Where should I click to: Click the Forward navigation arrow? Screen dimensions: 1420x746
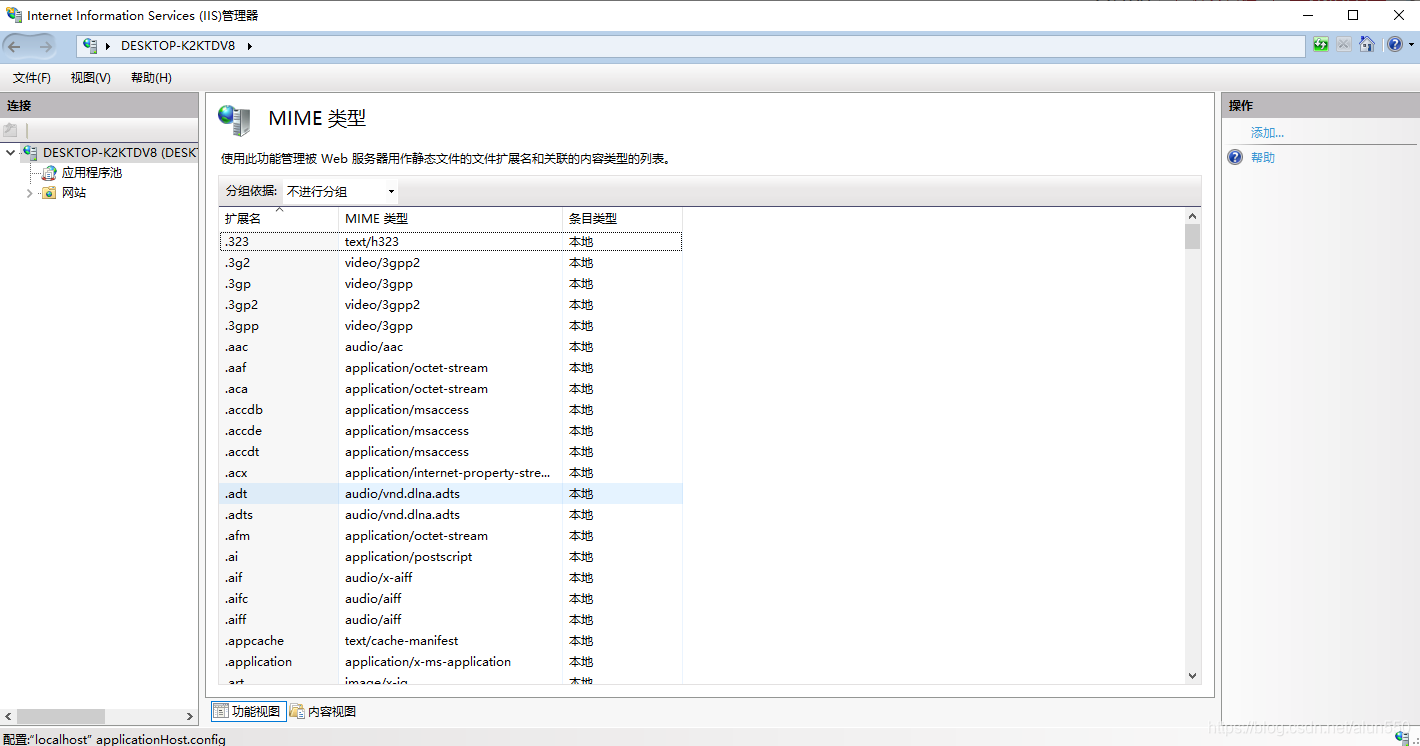coord(45,46)
